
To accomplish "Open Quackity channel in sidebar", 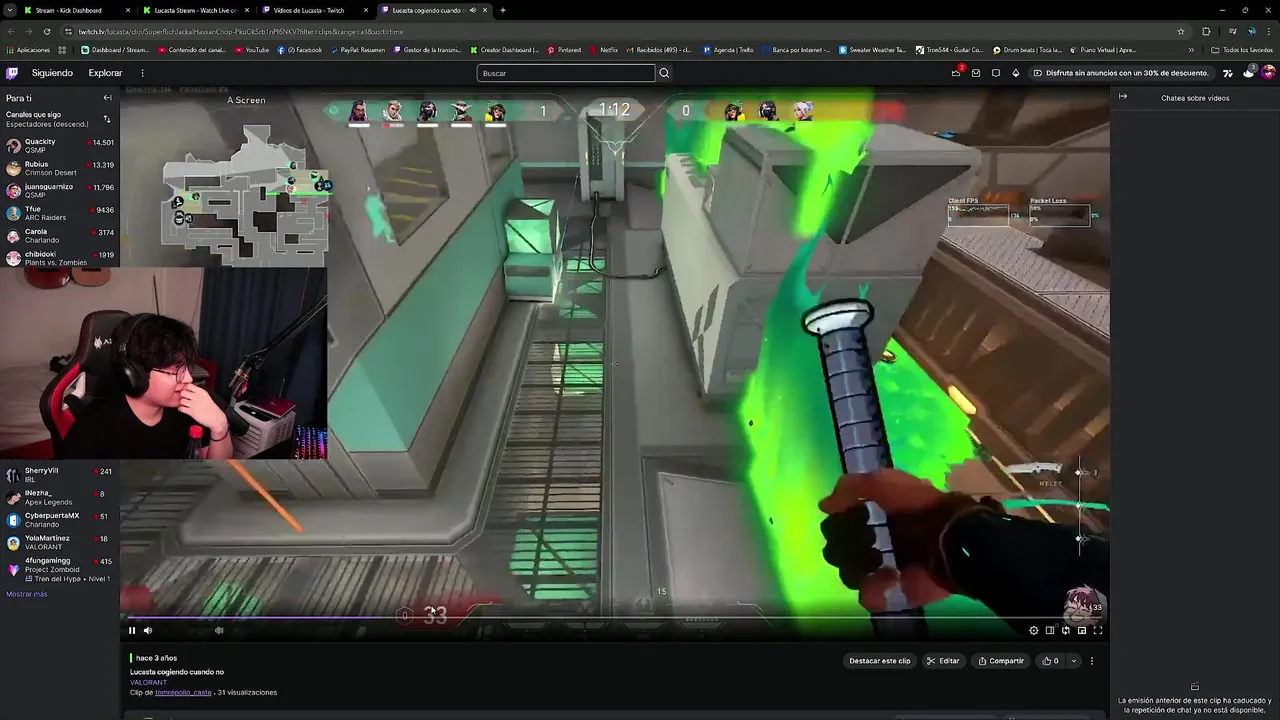I will [60, 145].
